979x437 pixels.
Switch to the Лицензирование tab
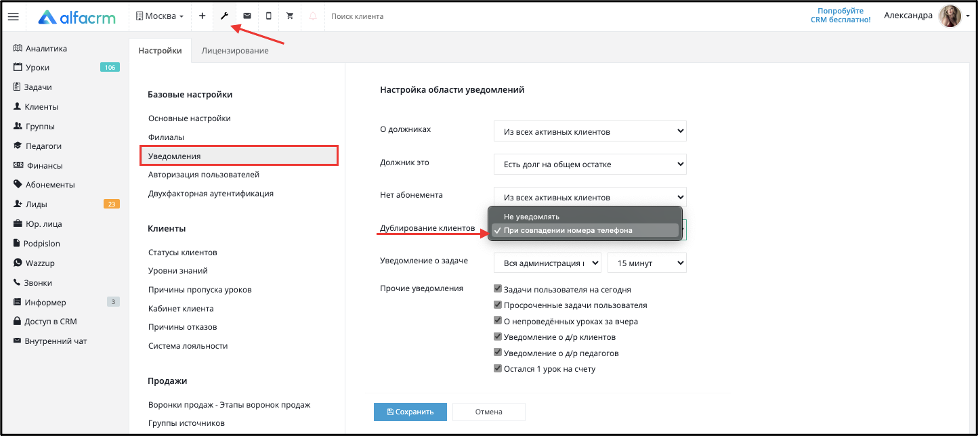(x=235, y=51)
